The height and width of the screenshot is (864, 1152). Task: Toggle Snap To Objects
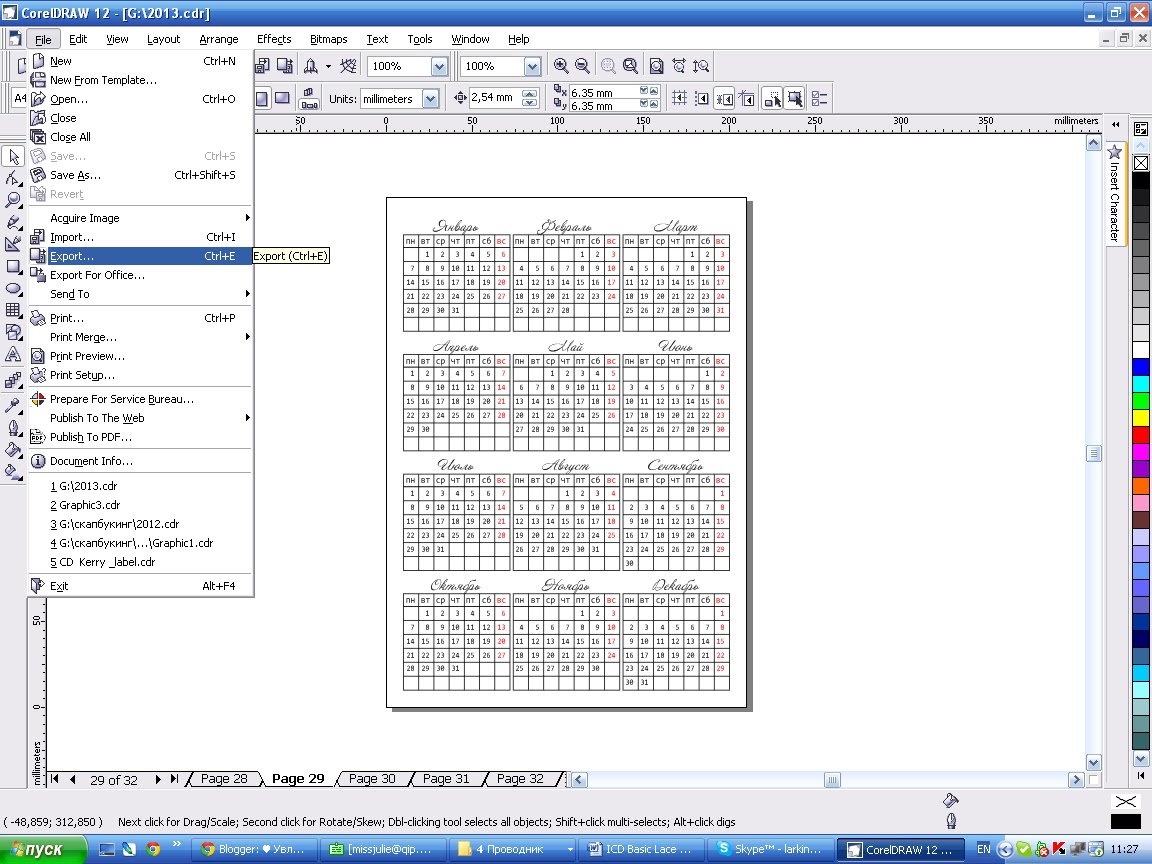tap(724, 98)
